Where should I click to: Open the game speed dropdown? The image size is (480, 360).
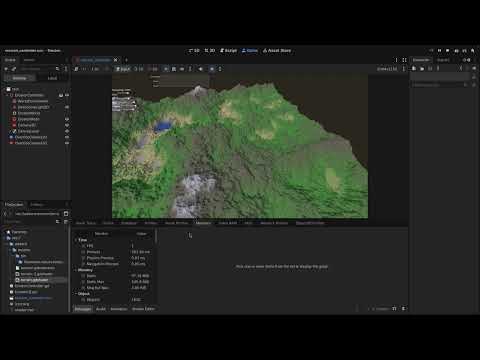[x=95, y=69]
